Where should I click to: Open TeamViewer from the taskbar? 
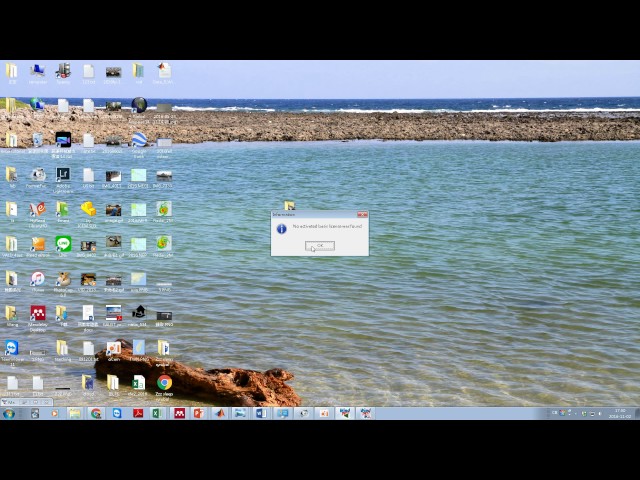point(117,413)
